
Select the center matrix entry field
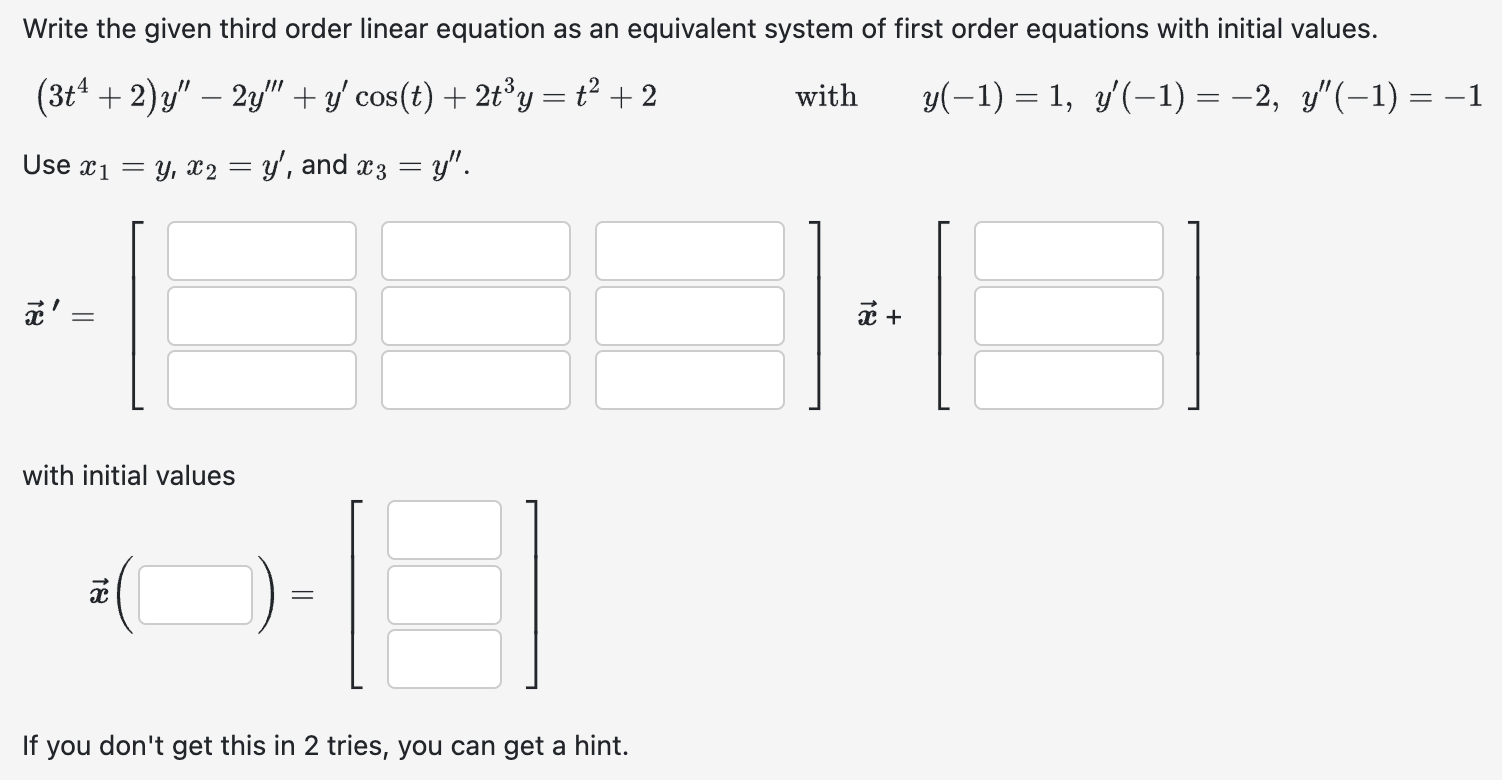(475, 315)
